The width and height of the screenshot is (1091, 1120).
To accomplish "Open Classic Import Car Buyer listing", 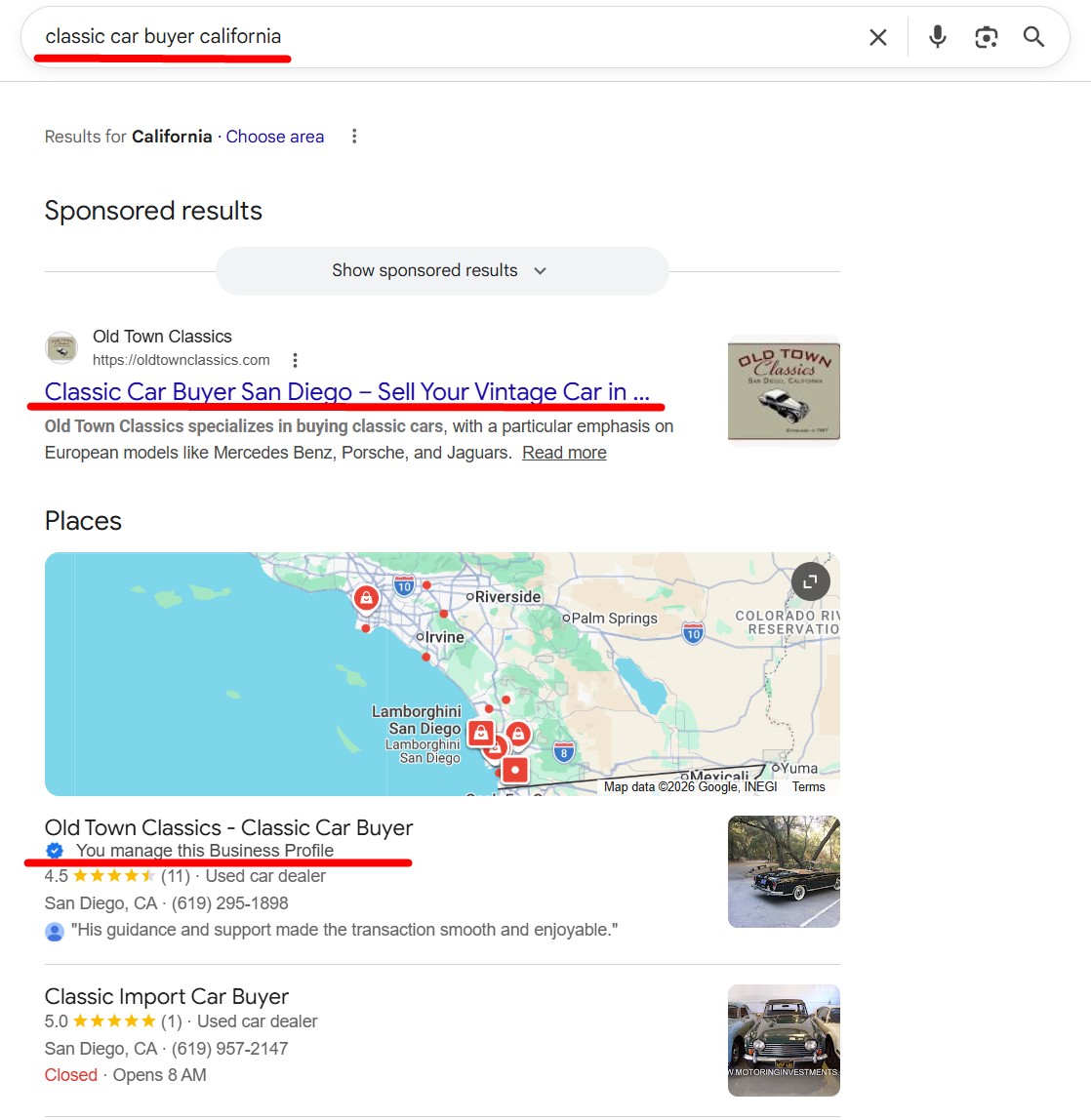I will click(x=167, y=997).
